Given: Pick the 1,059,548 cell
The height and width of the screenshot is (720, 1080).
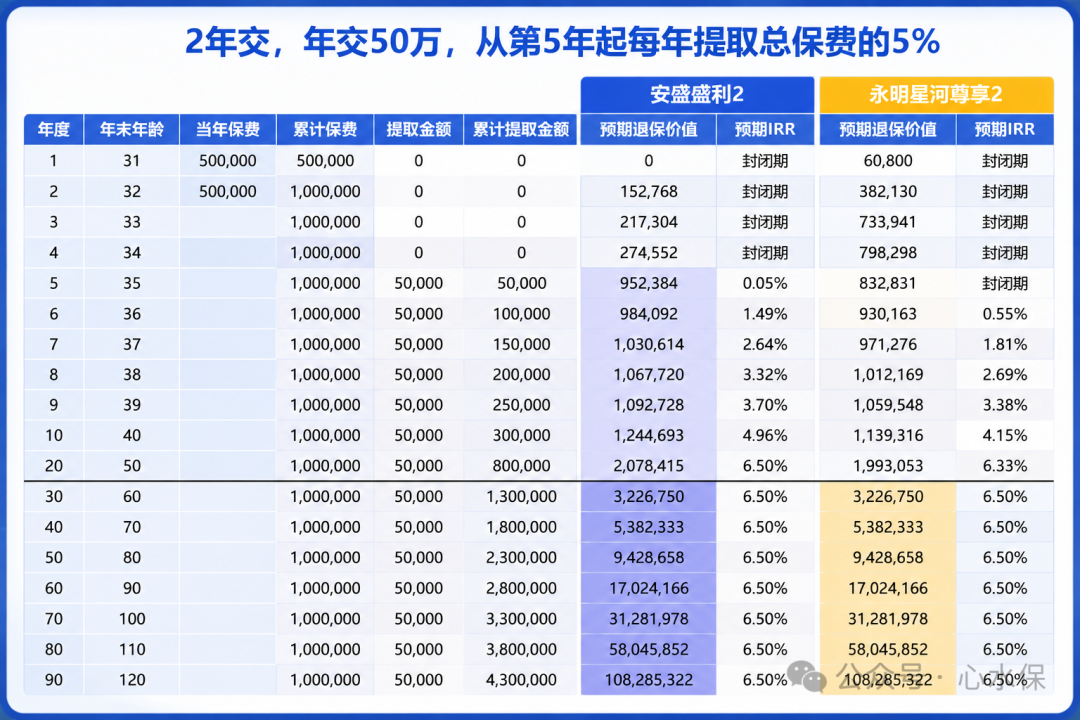Looking at the screenshot, I should coord(888,405).
